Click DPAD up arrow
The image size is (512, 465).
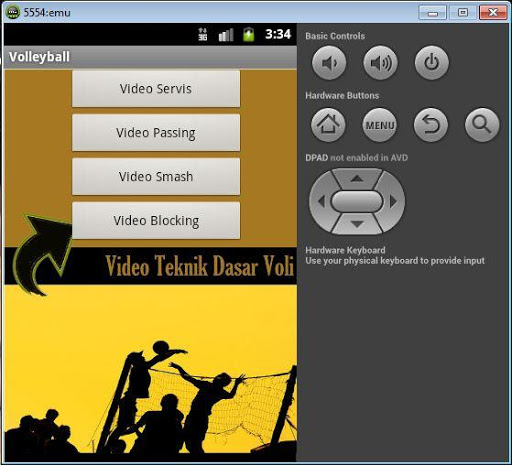(357, 179)
